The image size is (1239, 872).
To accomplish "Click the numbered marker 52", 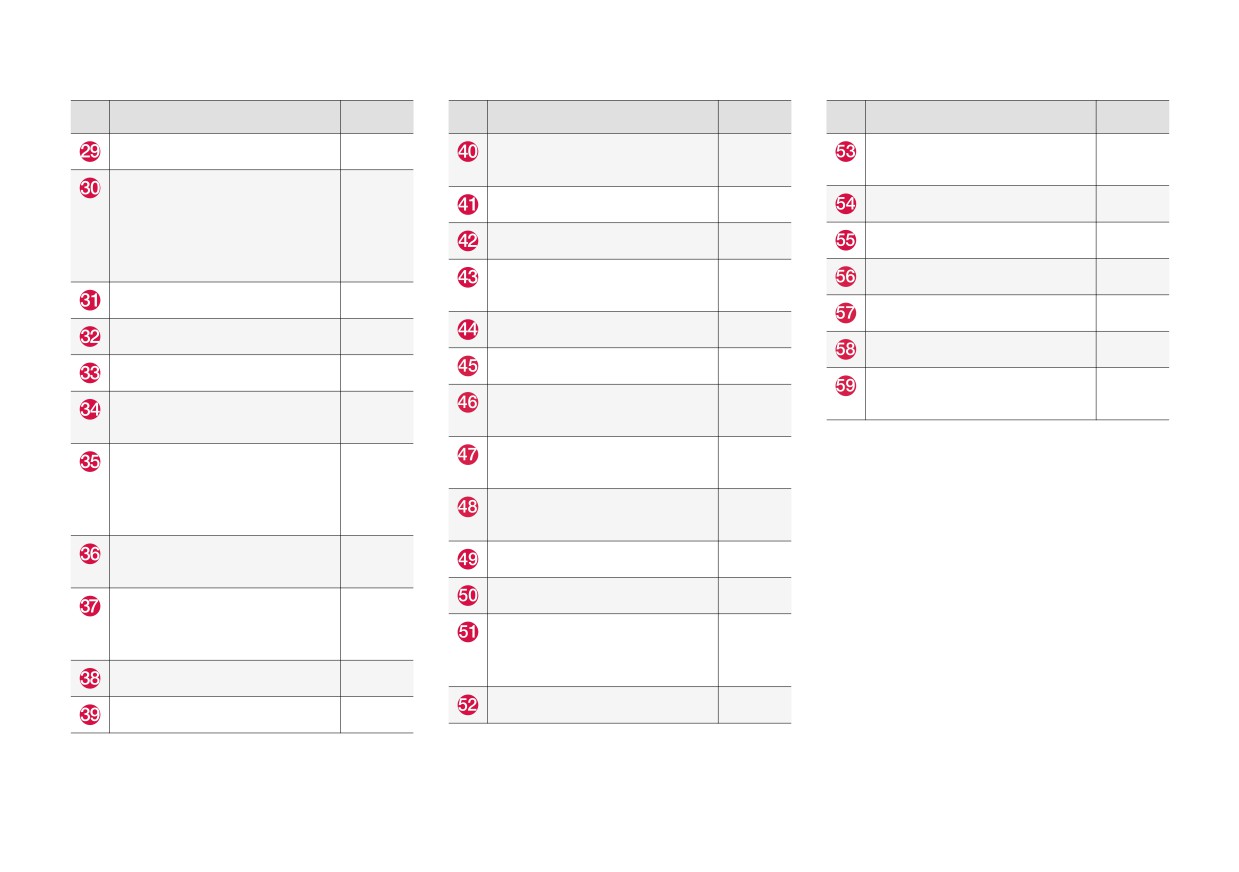I will 468,705.
